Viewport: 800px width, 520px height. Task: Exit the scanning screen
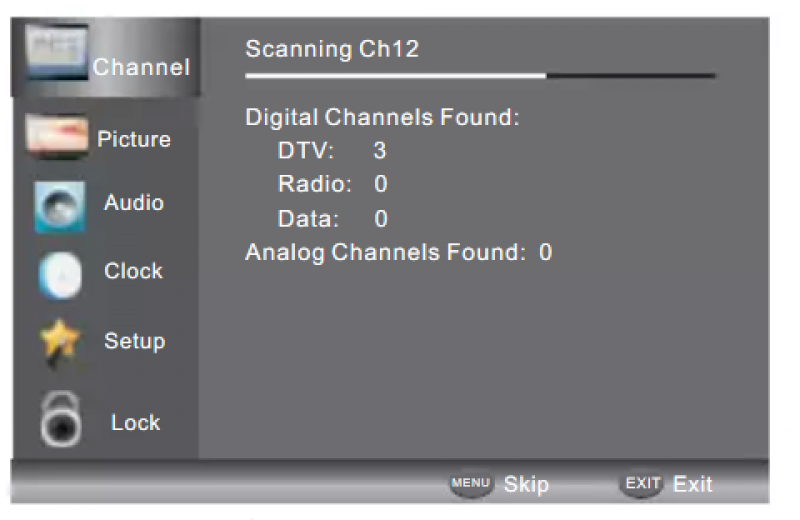pyautogui.click(x=692, y=484)
